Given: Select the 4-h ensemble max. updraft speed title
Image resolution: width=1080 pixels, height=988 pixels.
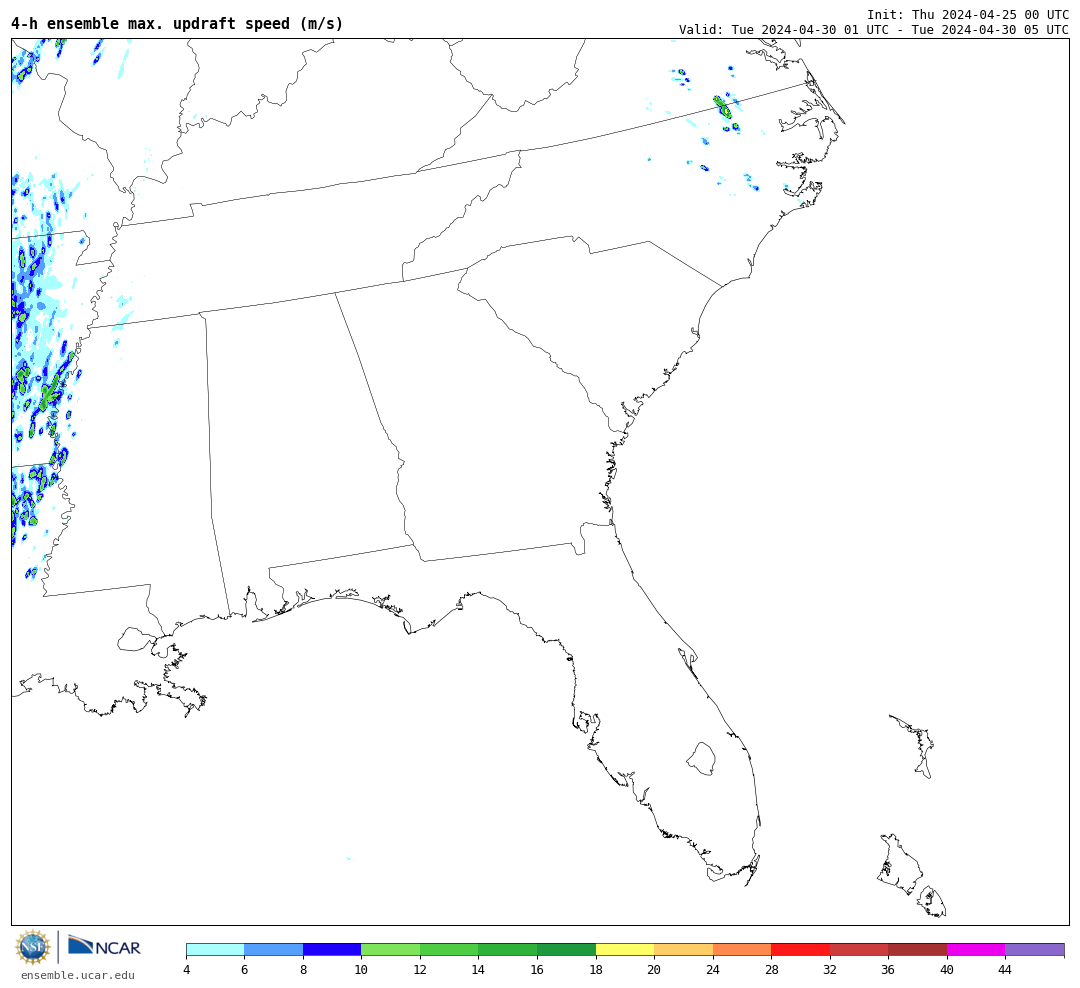Looking at the screenshot, I should click(x=177, y=23).
